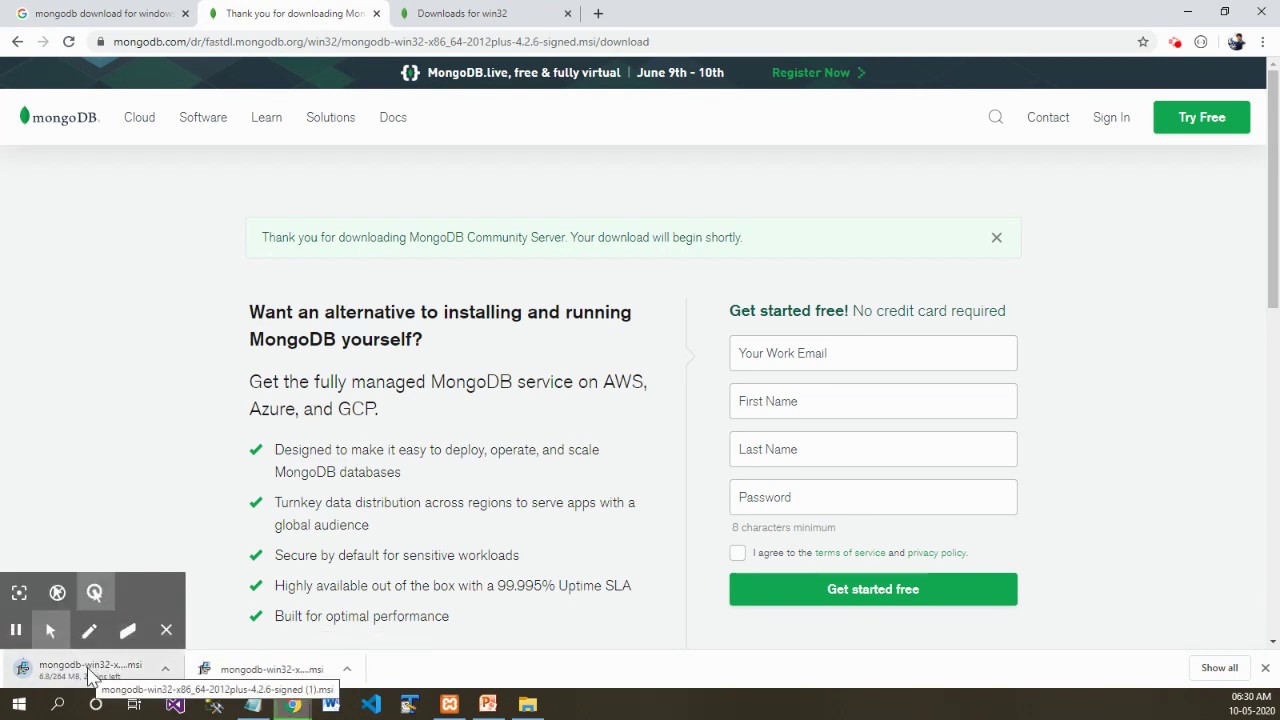Screen dimensions: 1280x720
Task: Reload the page with the refresh icon
Action: [68, 42]
